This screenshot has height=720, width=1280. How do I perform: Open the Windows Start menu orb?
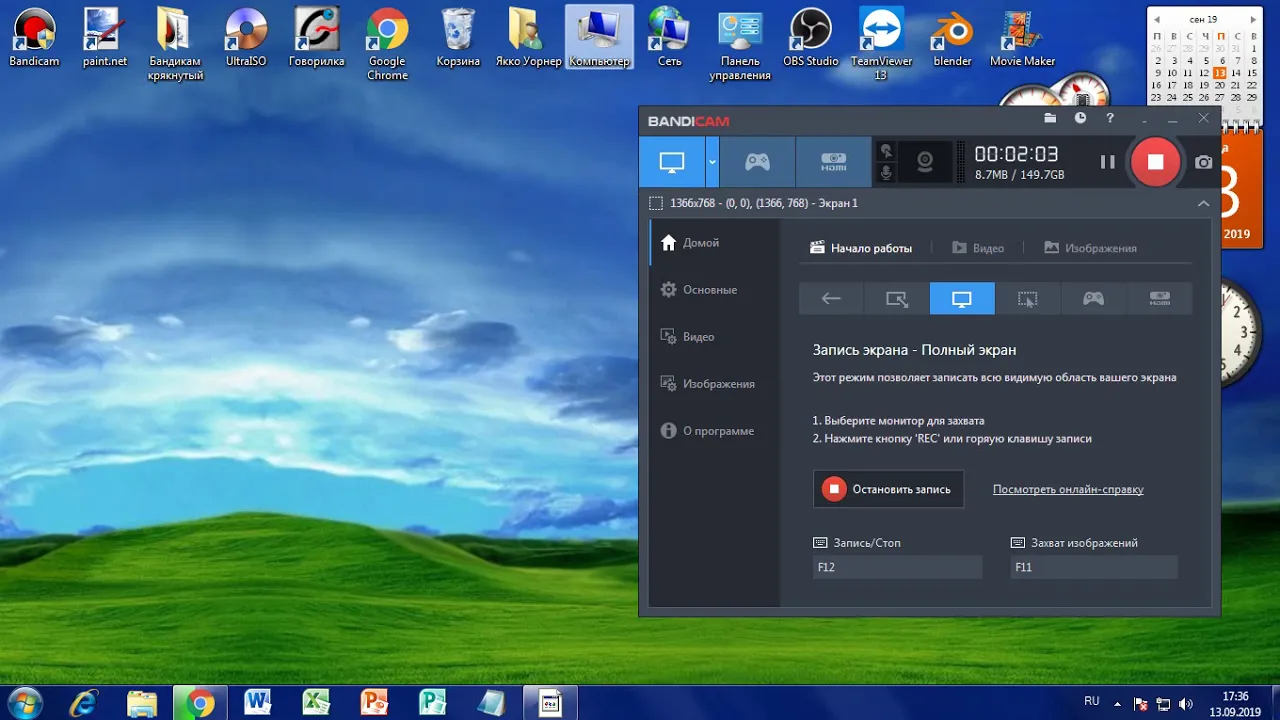coord(24,702)
